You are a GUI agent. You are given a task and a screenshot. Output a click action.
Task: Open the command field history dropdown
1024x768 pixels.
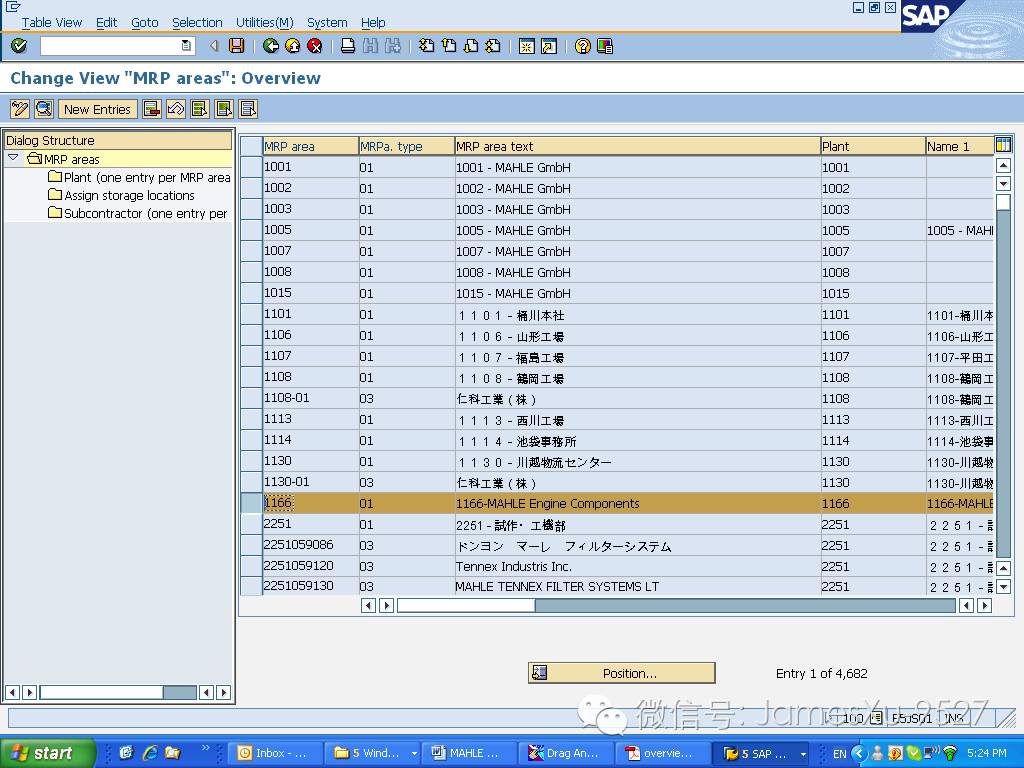[186, 46]
